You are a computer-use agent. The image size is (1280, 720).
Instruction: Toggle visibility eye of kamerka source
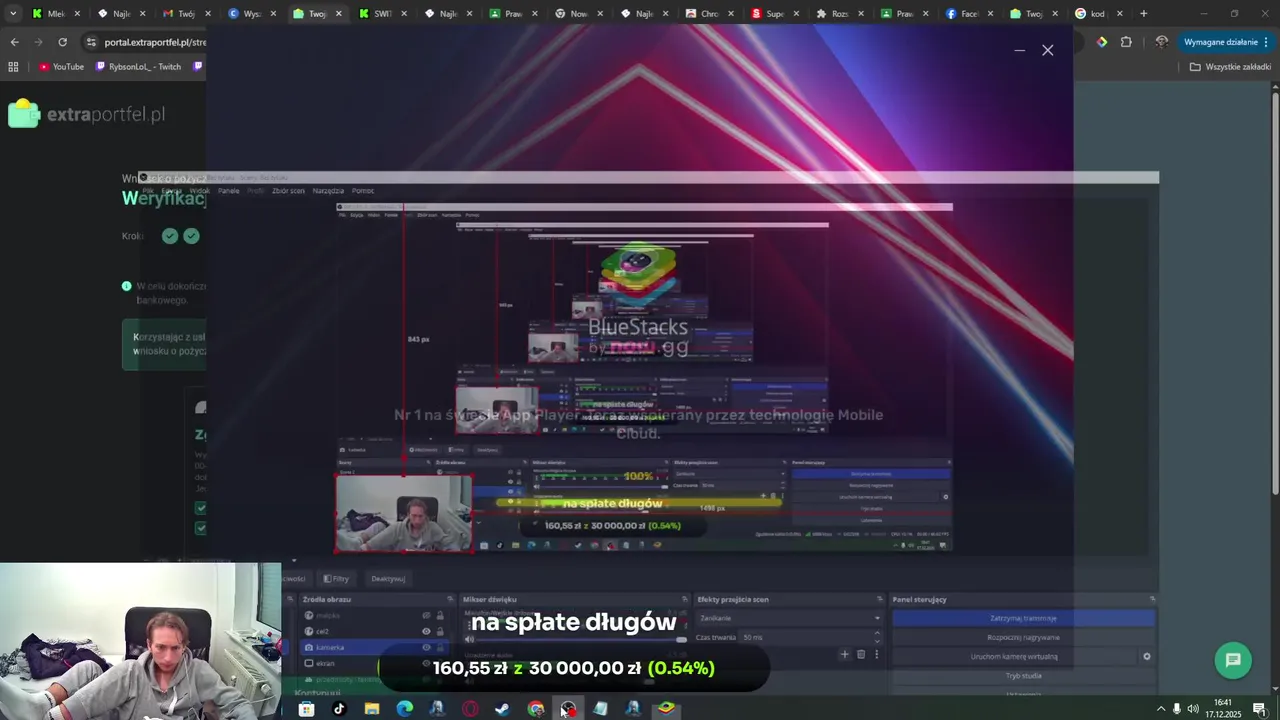[426, 647]
